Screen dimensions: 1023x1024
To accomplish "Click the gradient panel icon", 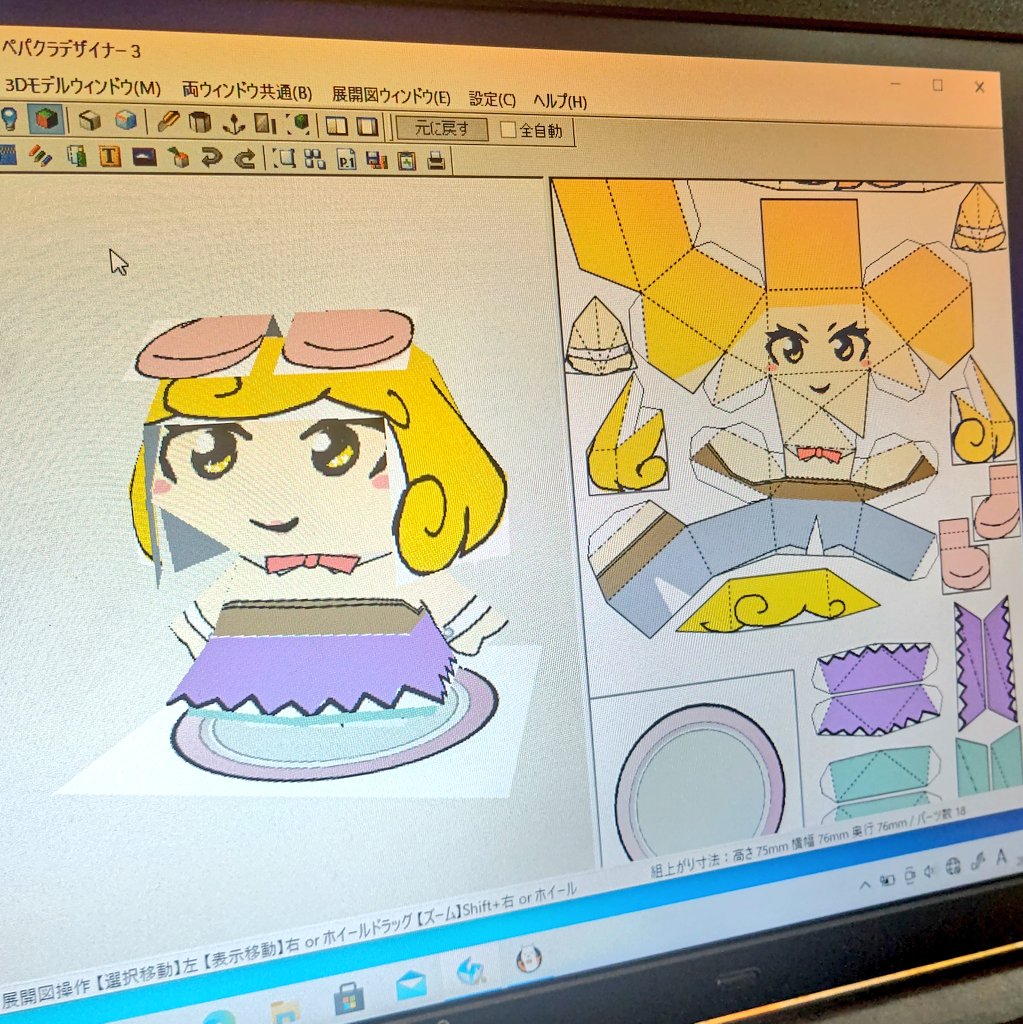I will tap(265, 123).
